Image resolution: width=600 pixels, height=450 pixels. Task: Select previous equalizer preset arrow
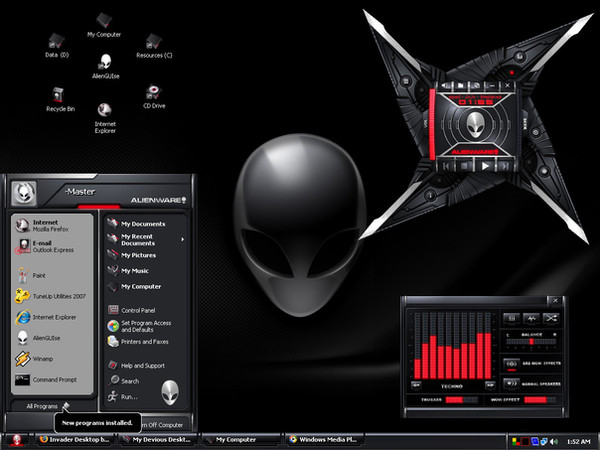[x=416, y=385]
